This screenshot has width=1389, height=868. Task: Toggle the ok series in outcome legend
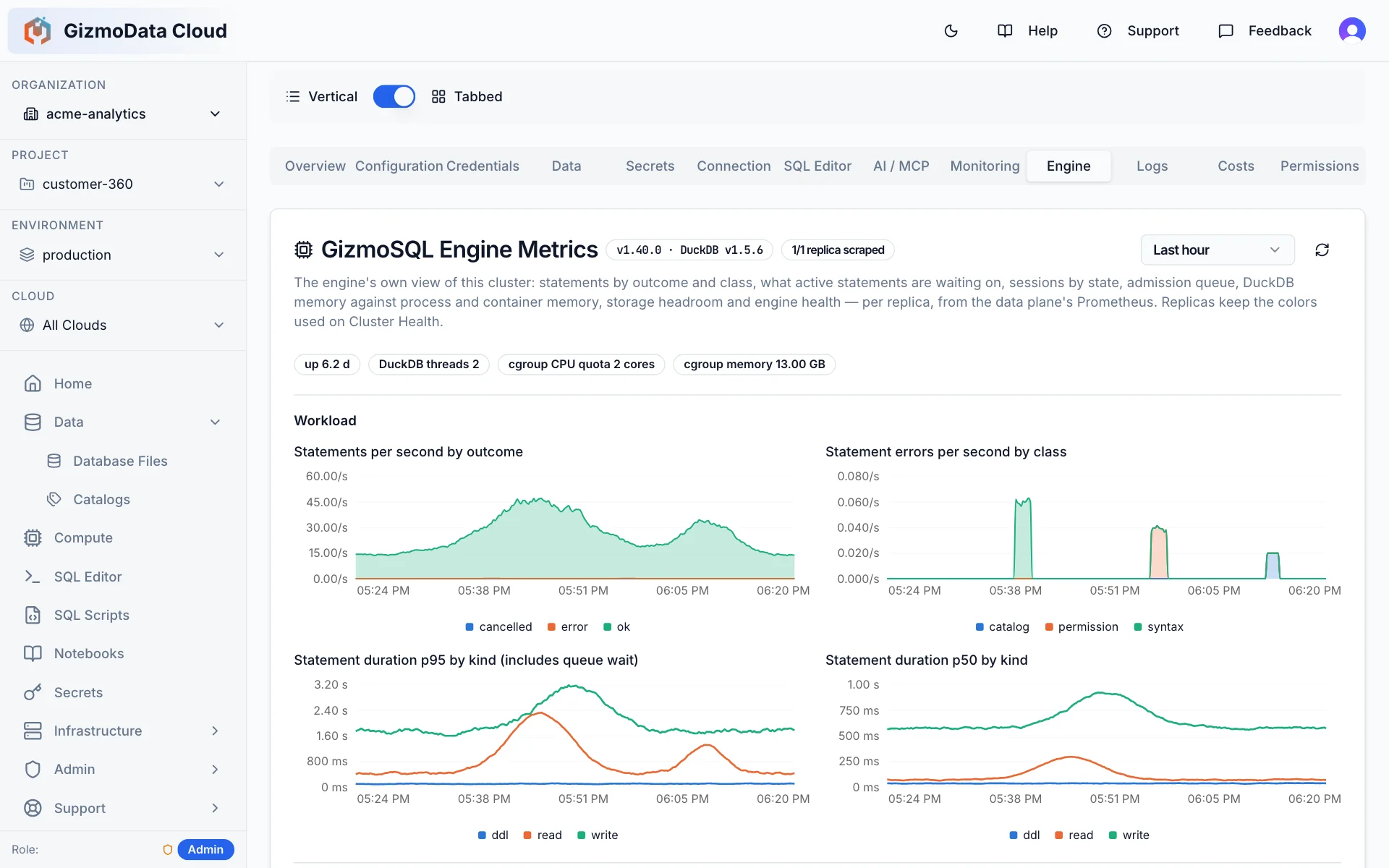coord(617,626)
